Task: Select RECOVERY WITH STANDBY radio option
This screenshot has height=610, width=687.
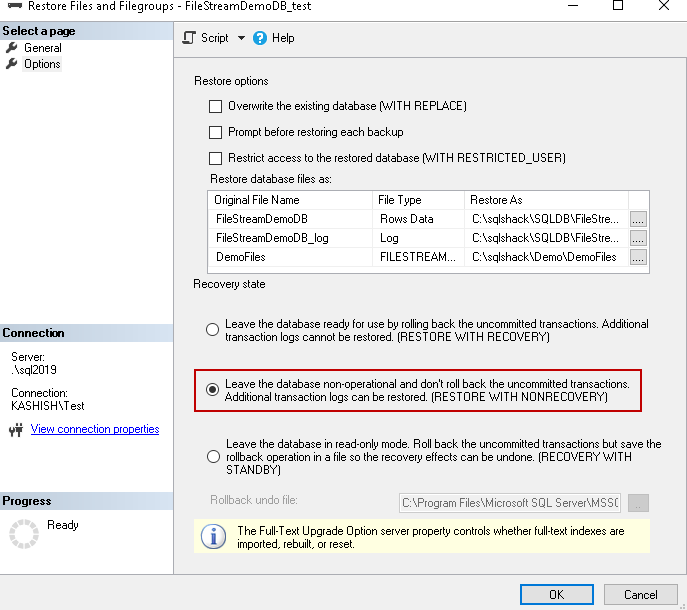Action: [x=212, y=457]
